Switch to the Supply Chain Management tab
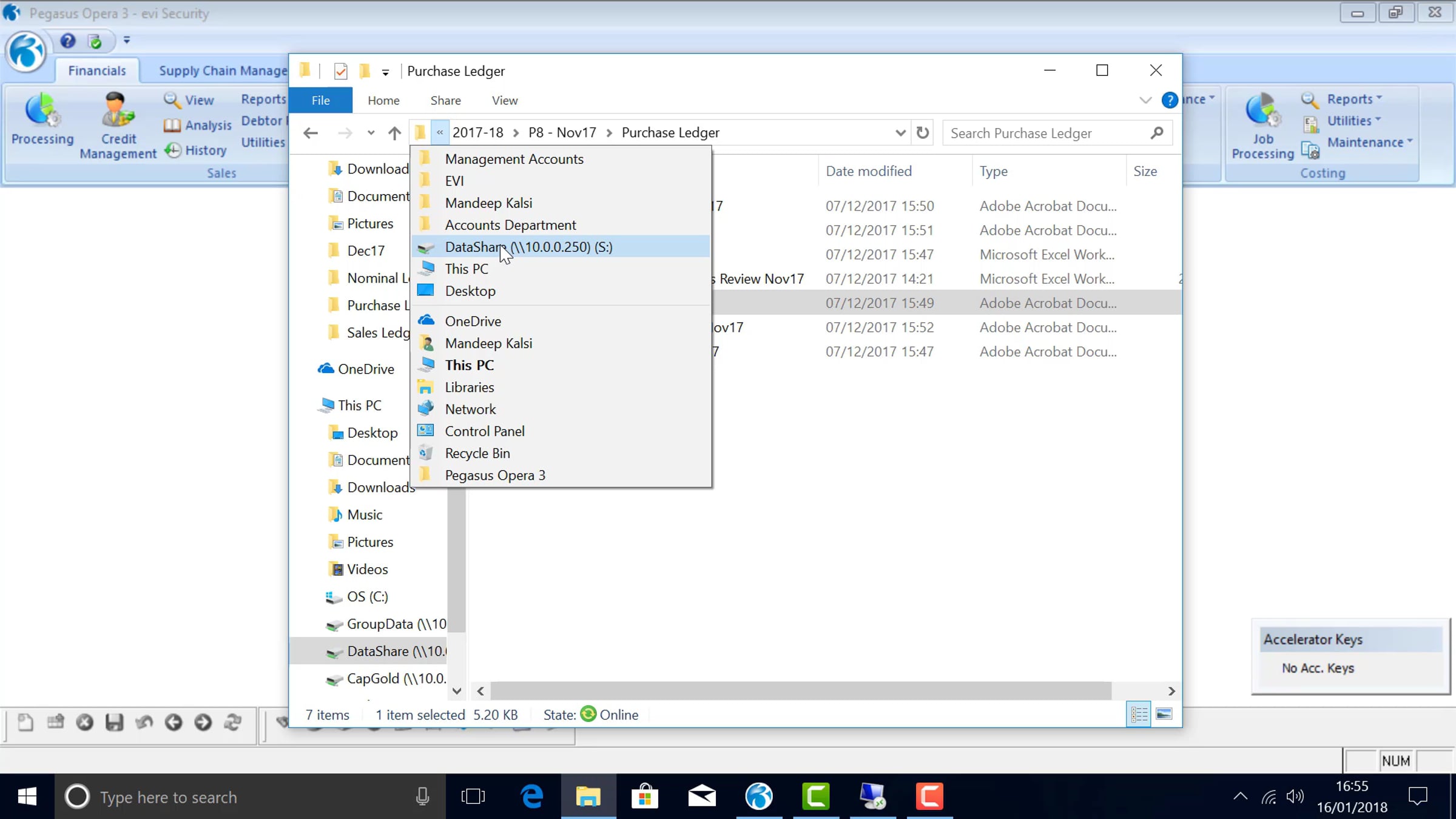 pos(222,70)
